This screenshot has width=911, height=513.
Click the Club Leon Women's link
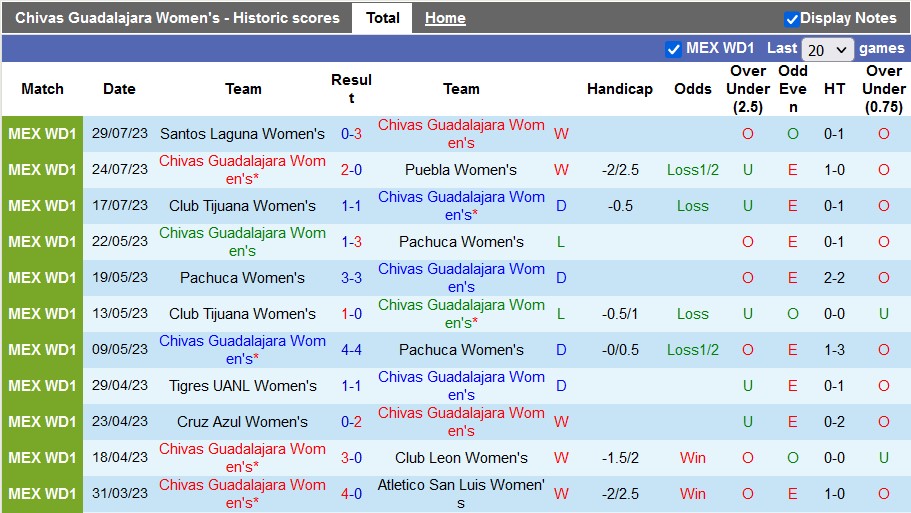(x=461, y=458)
